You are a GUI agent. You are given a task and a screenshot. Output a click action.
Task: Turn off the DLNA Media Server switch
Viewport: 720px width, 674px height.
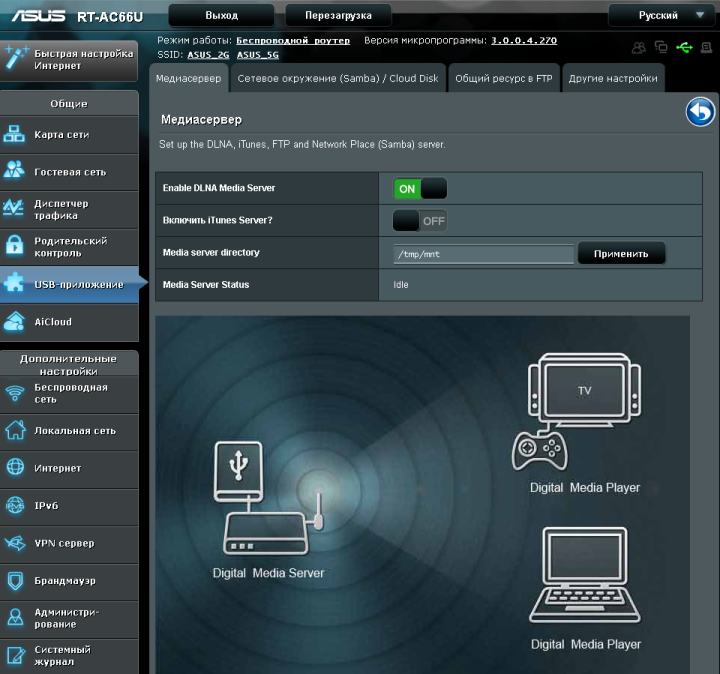point(420,189)
